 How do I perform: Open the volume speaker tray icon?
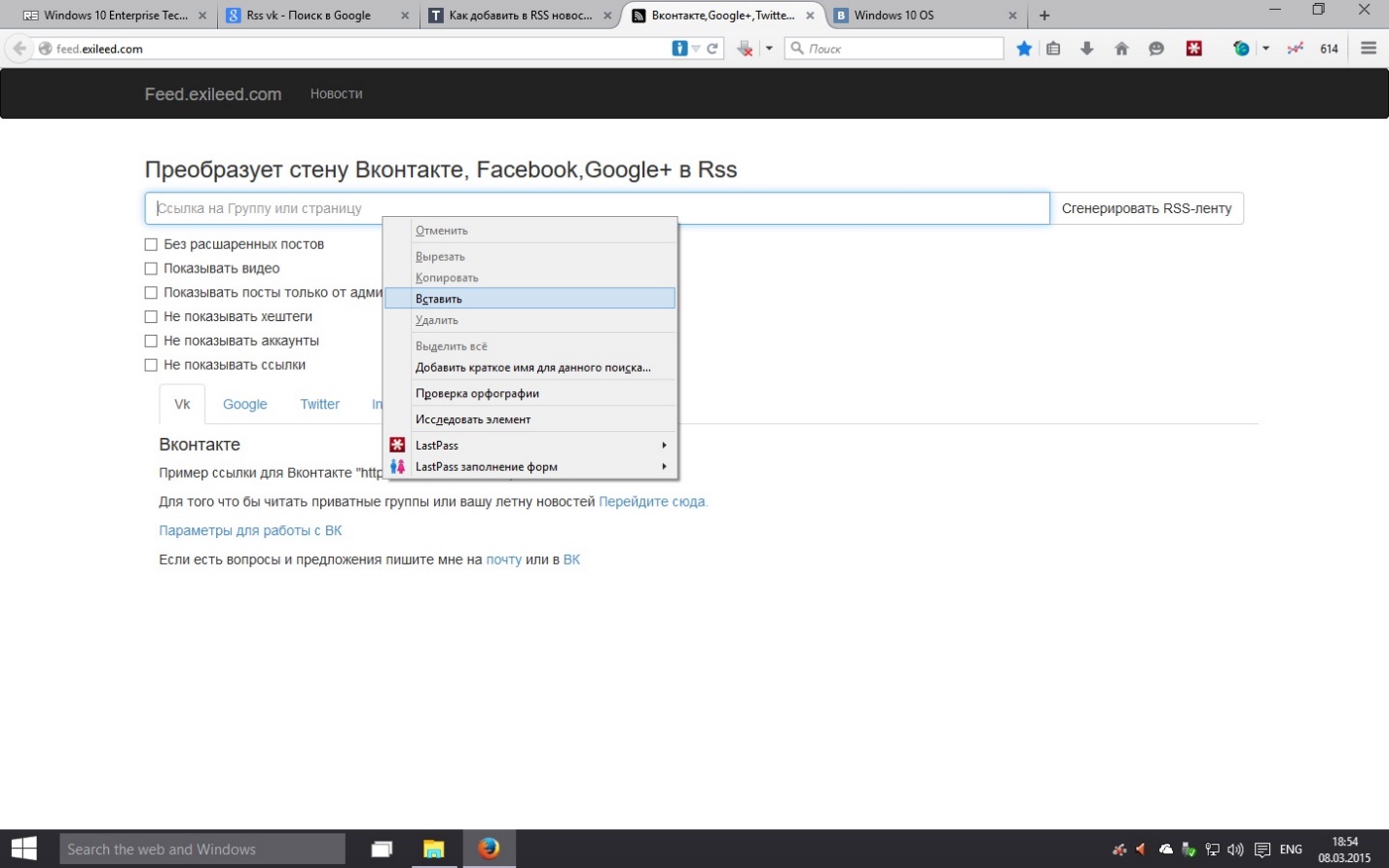coord(1236,850)
